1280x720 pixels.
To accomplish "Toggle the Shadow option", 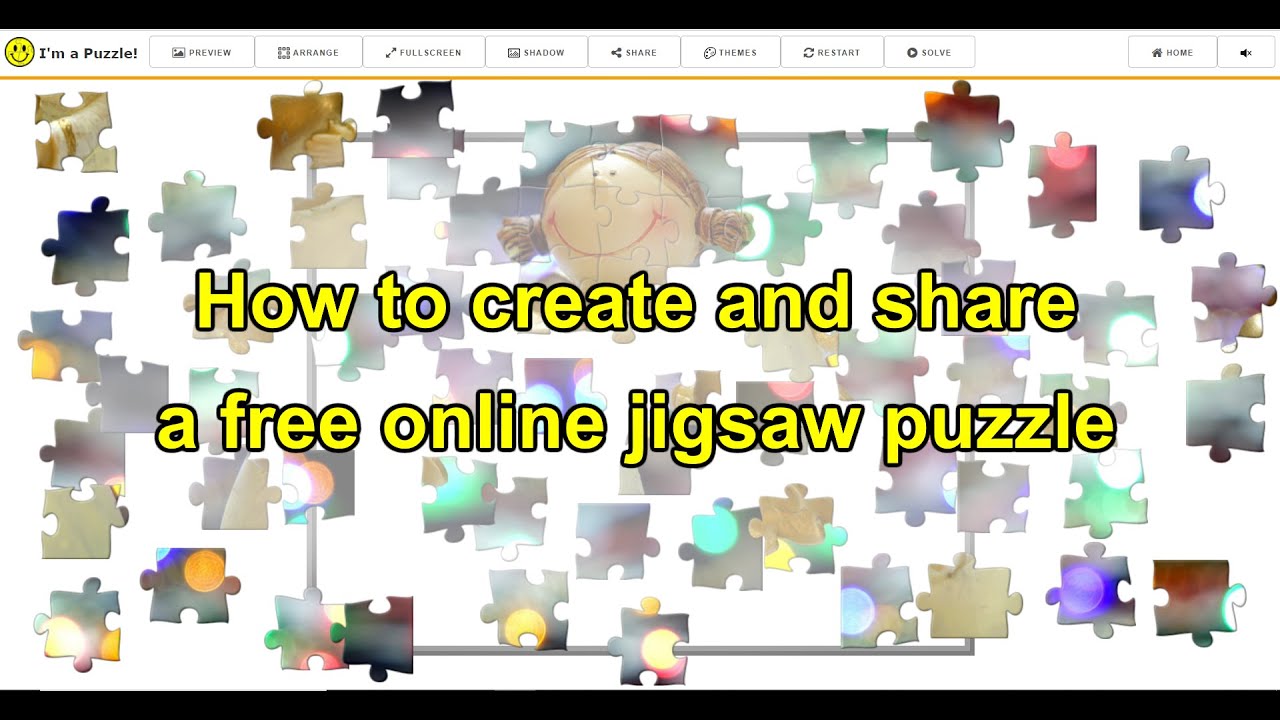I will click(536, 52).
